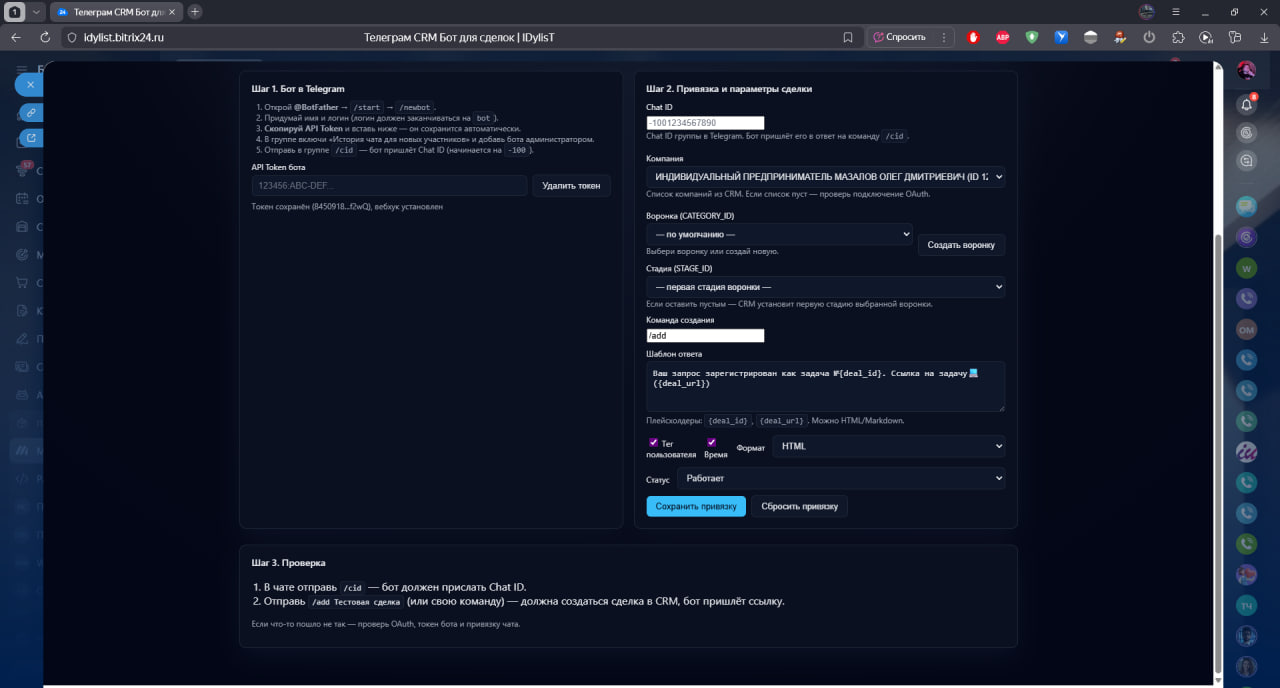Open the Bitrix24 notifications bell
1280x688 pixels.
click(x=1246, y=104)
